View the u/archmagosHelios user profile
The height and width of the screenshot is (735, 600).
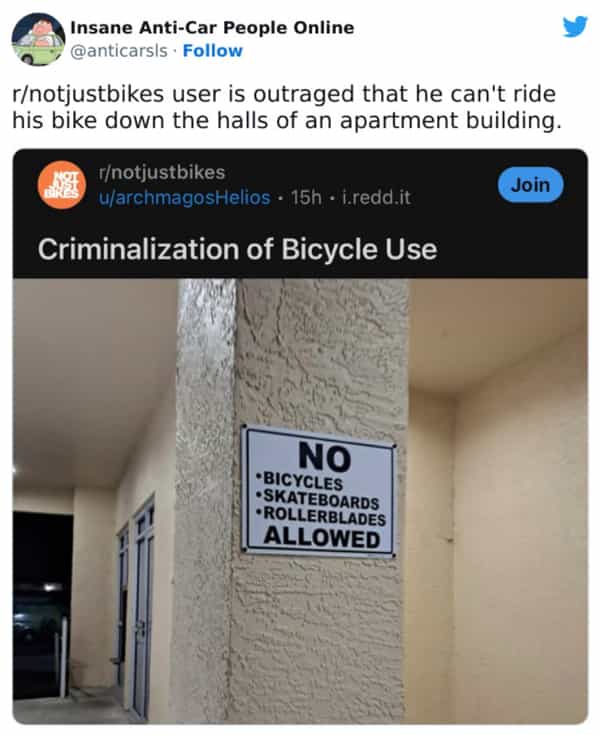point(184,197)
